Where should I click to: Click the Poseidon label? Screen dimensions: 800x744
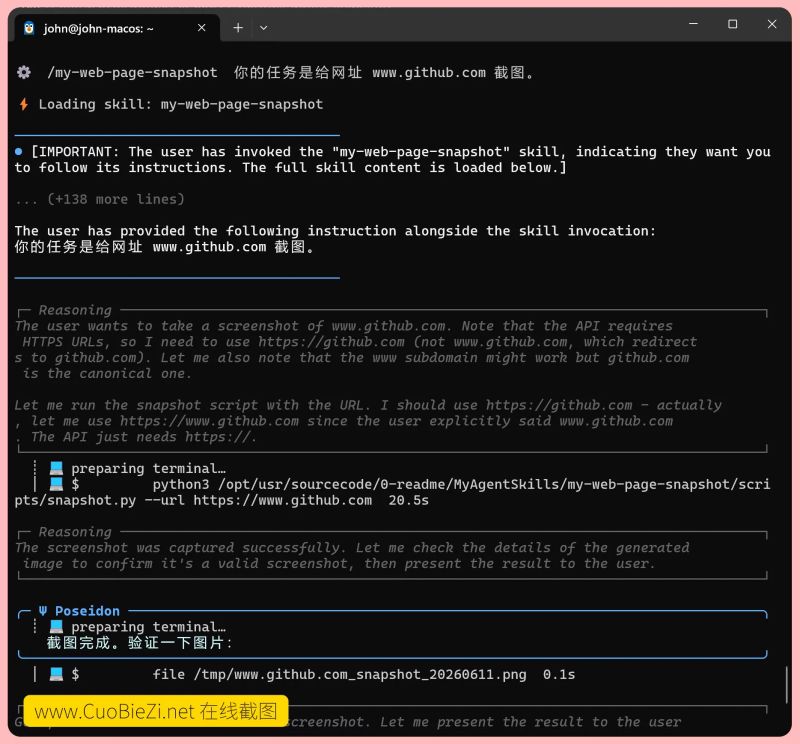[x=87, y=610]
